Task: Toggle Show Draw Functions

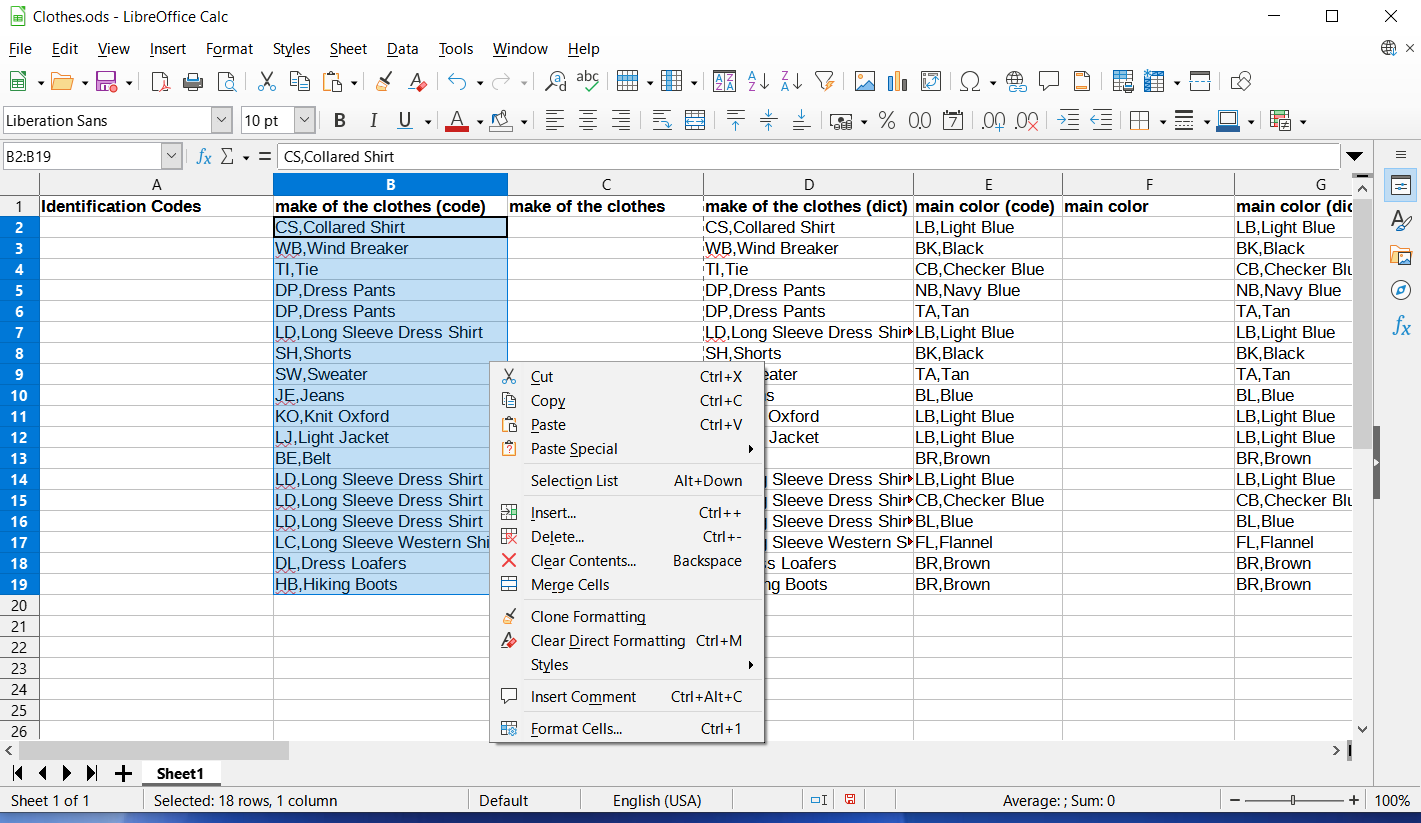Action: 1241,82
